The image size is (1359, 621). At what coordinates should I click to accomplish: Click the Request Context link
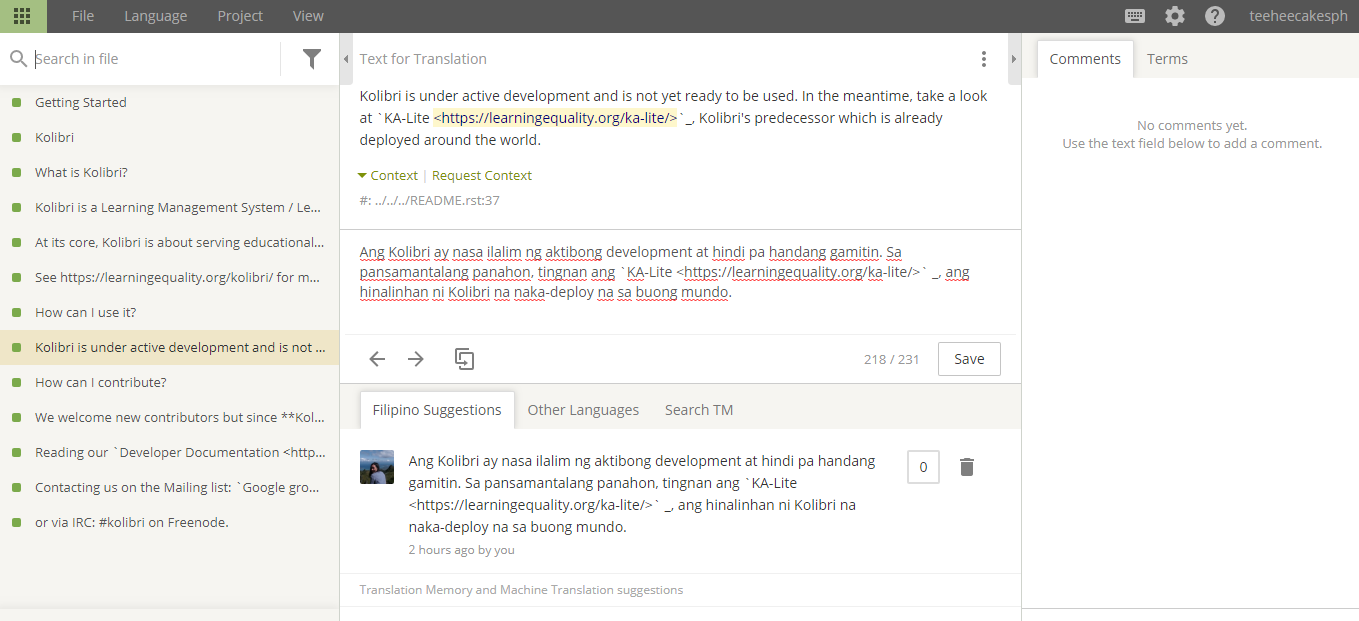[x=482, y=175]
